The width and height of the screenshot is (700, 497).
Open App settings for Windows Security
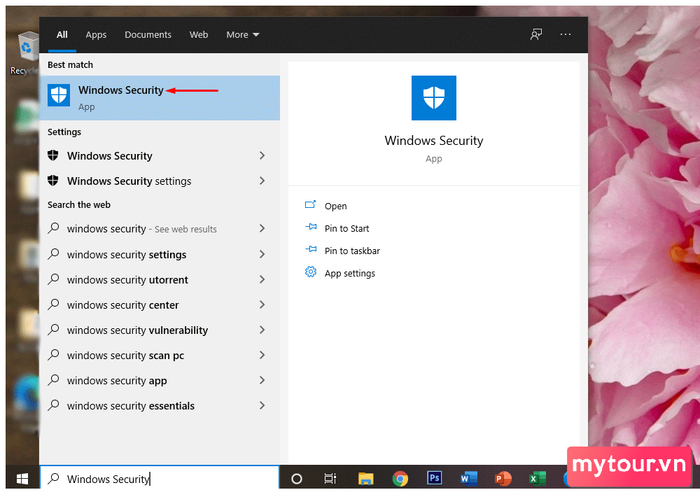coord(350,273)
